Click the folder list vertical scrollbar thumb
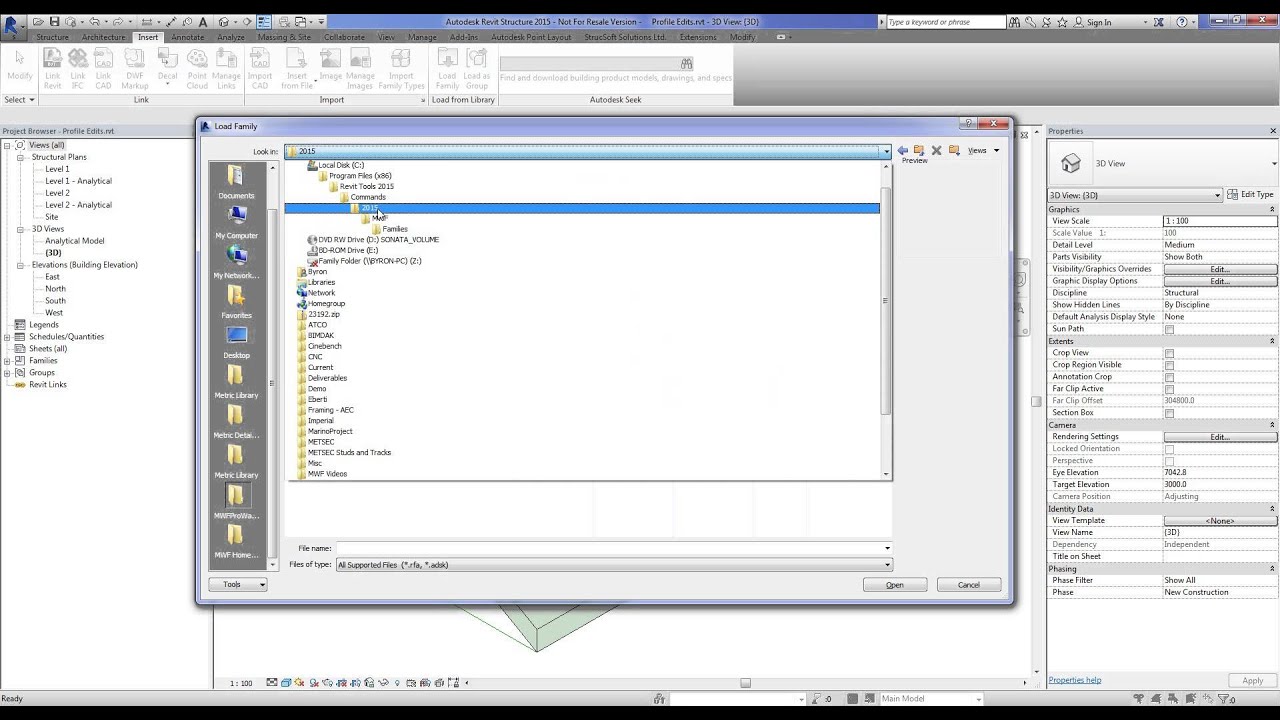 885,300
